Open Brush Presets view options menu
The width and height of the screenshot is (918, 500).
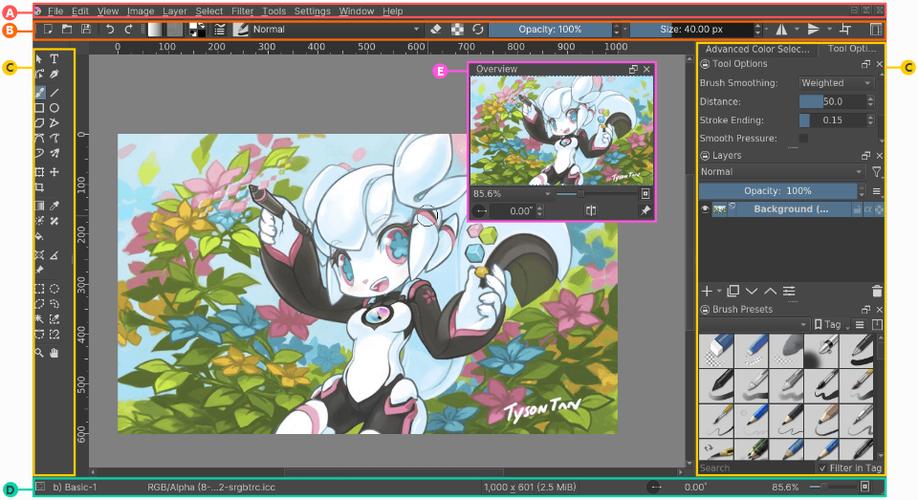point(859,324)
